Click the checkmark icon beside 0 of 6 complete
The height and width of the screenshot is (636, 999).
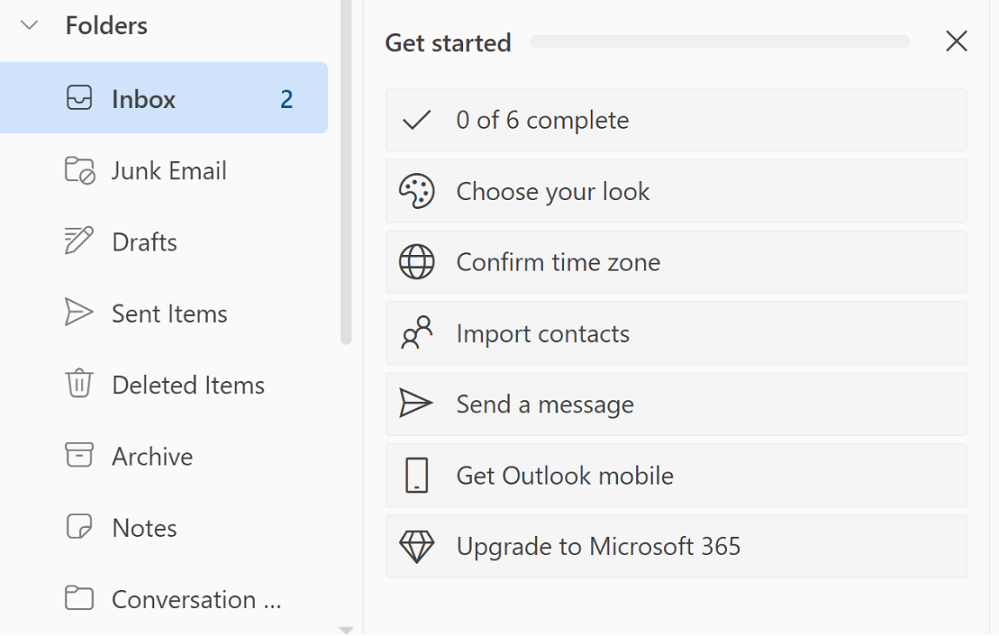point(417,120)
